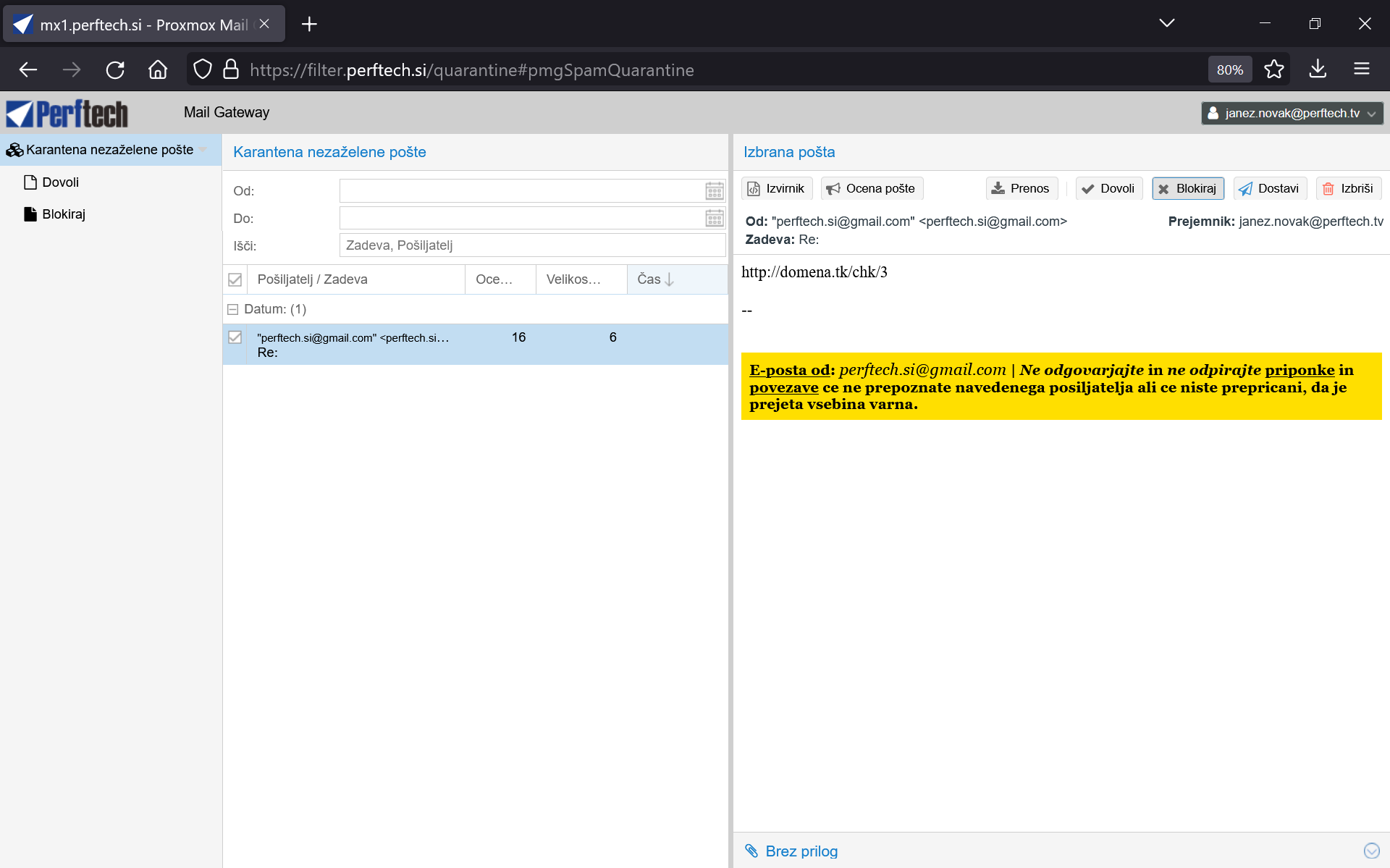Screen dimensions: 1390x868
Task: Open the Izvirnik source view
Action: coord(777,188)
